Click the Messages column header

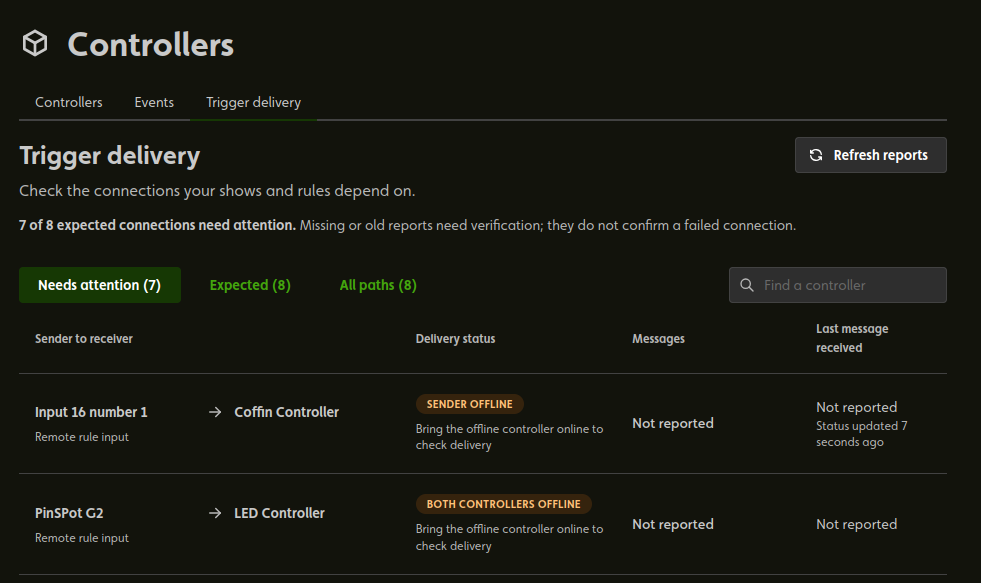coord(658,338)
